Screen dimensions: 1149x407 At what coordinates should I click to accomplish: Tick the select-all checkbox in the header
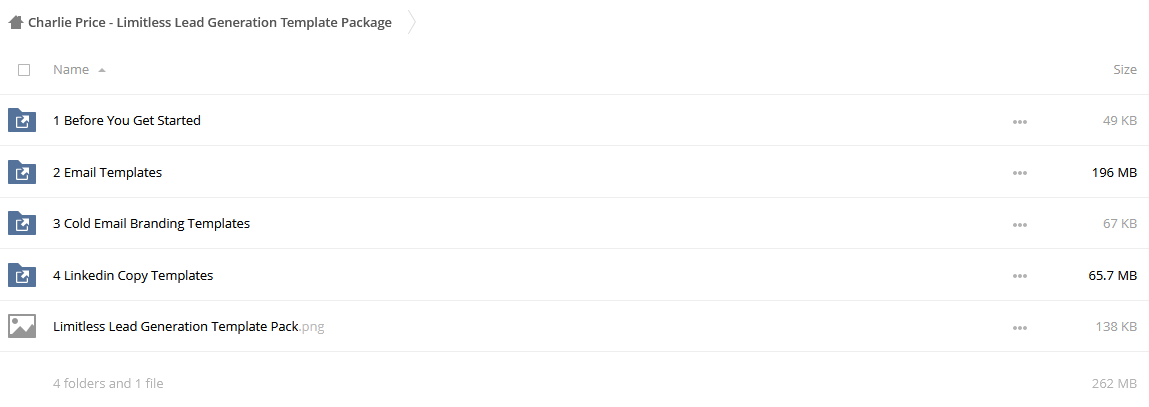tap(24, 70)
